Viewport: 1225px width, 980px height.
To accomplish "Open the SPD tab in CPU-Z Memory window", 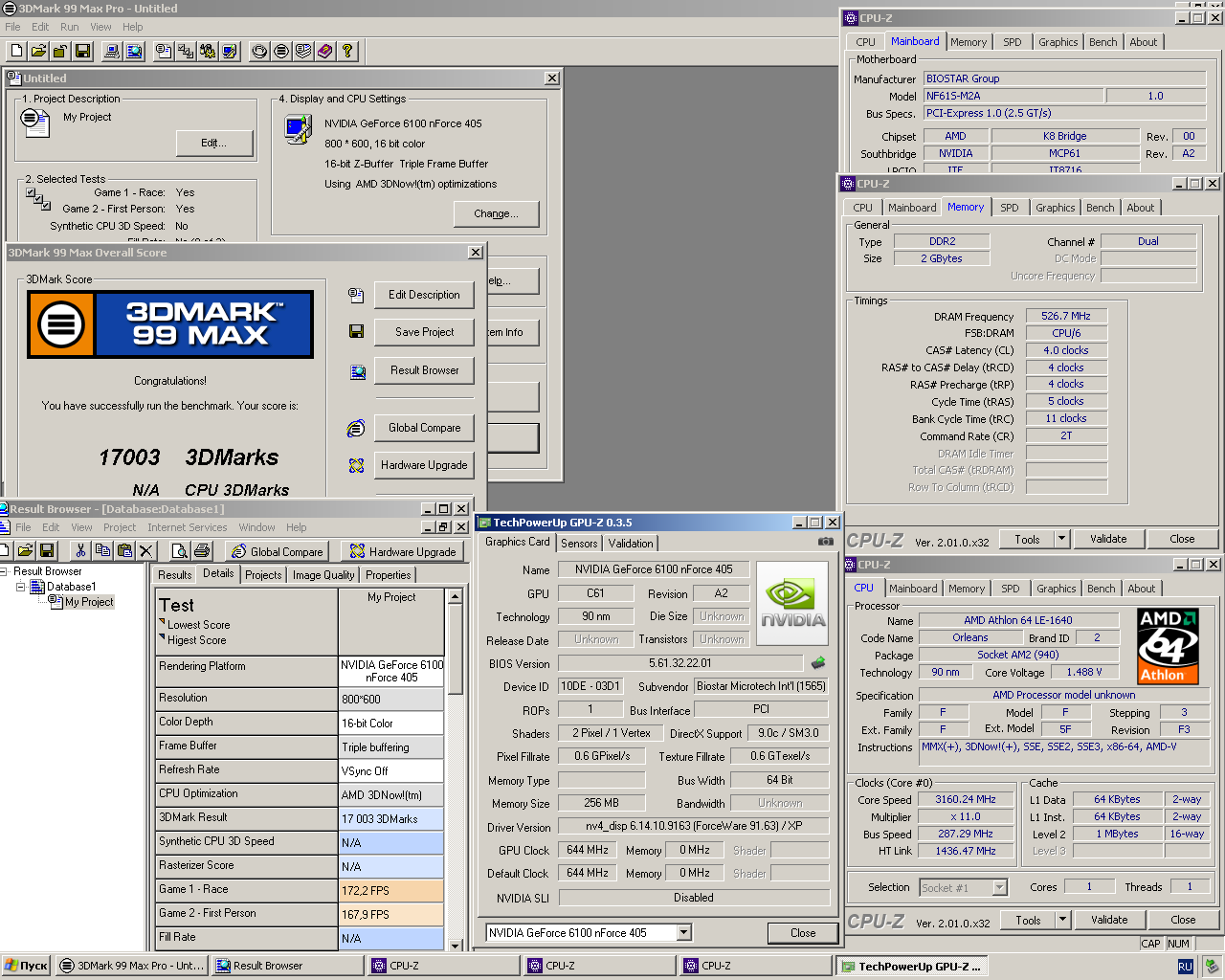I will [1010, 208].
